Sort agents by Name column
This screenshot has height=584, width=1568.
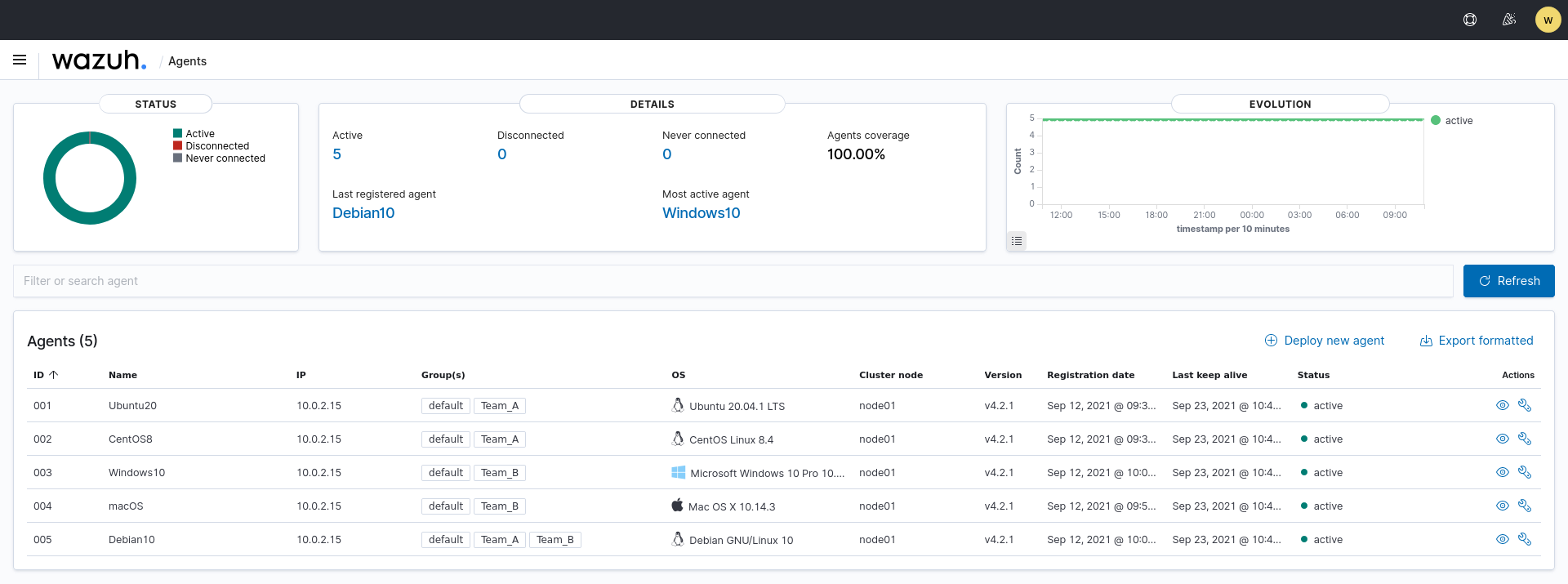click(x=122, y=375)
